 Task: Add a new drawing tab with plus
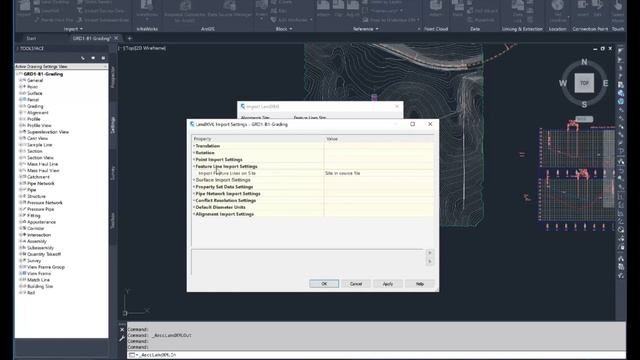tap(130, 38)
